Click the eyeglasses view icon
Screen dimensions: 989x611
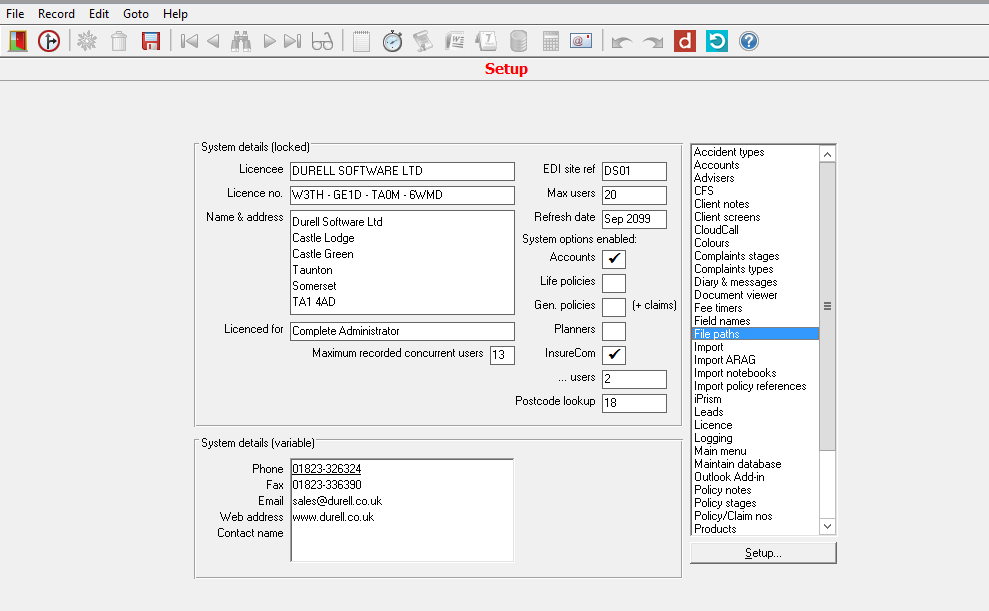[x=322, y=42]
